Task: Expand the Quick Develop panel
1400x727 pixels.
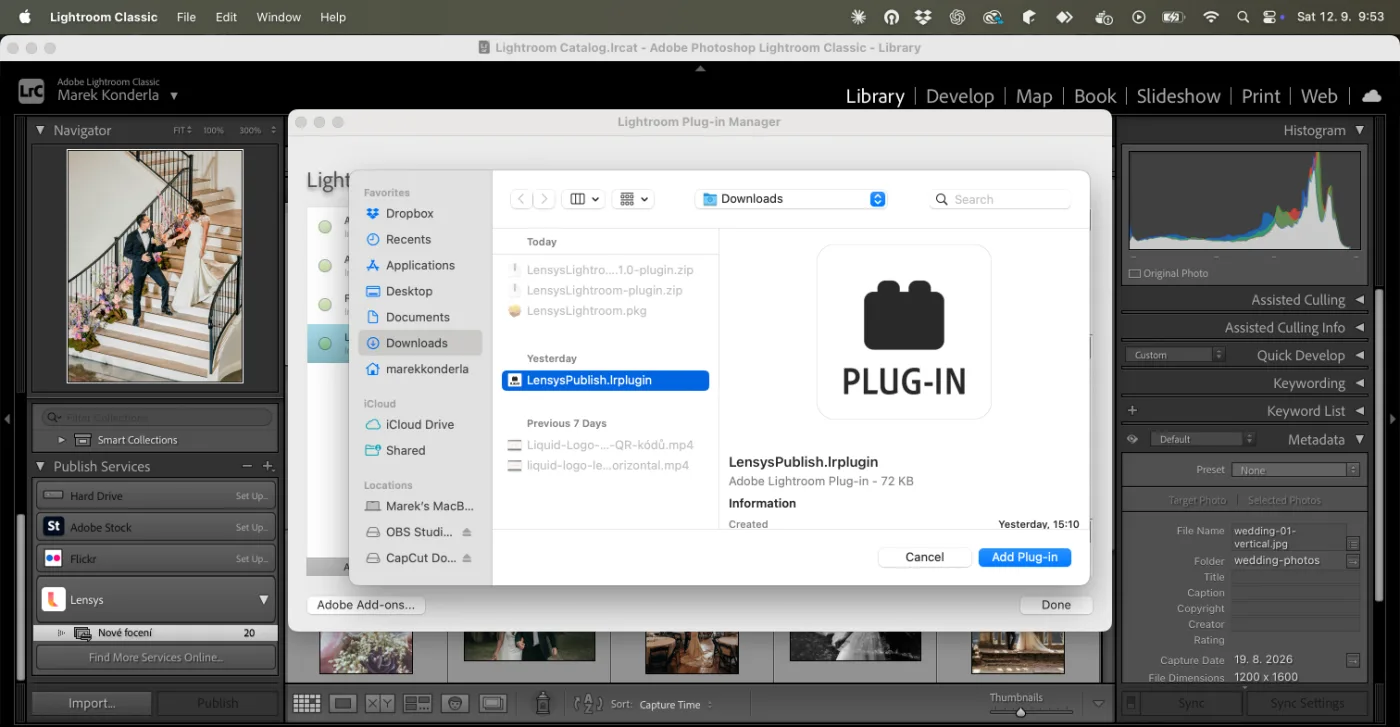Action: point(1360,355)
